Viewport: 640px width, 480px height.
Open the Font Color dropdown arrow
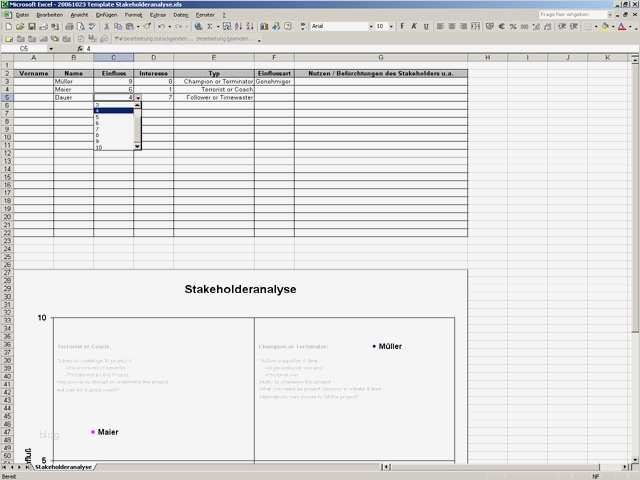[630, 27]
